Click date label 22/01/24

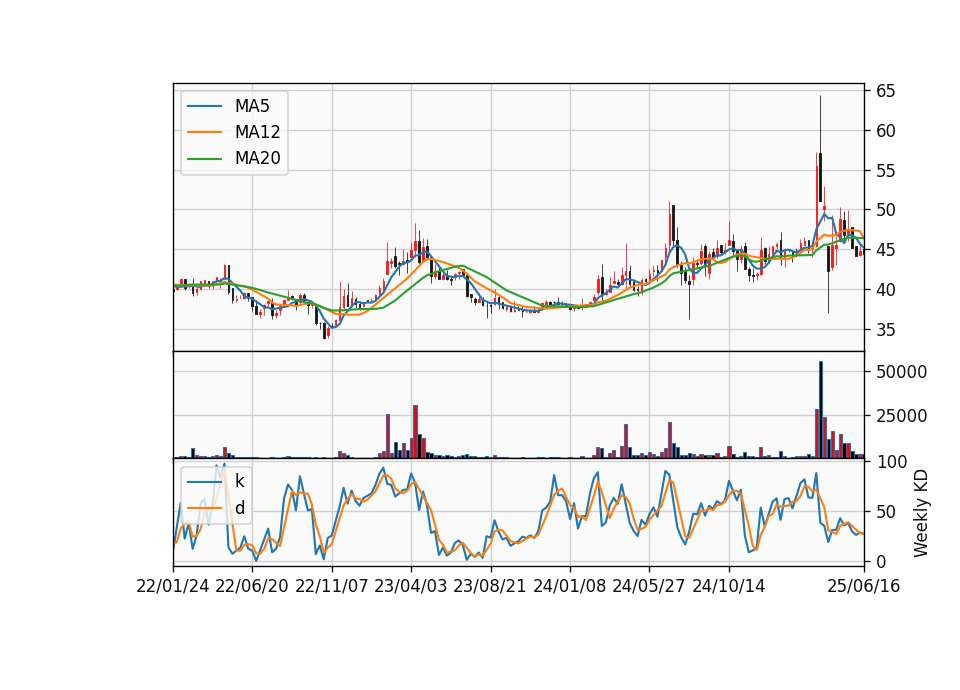click(173, 586)
